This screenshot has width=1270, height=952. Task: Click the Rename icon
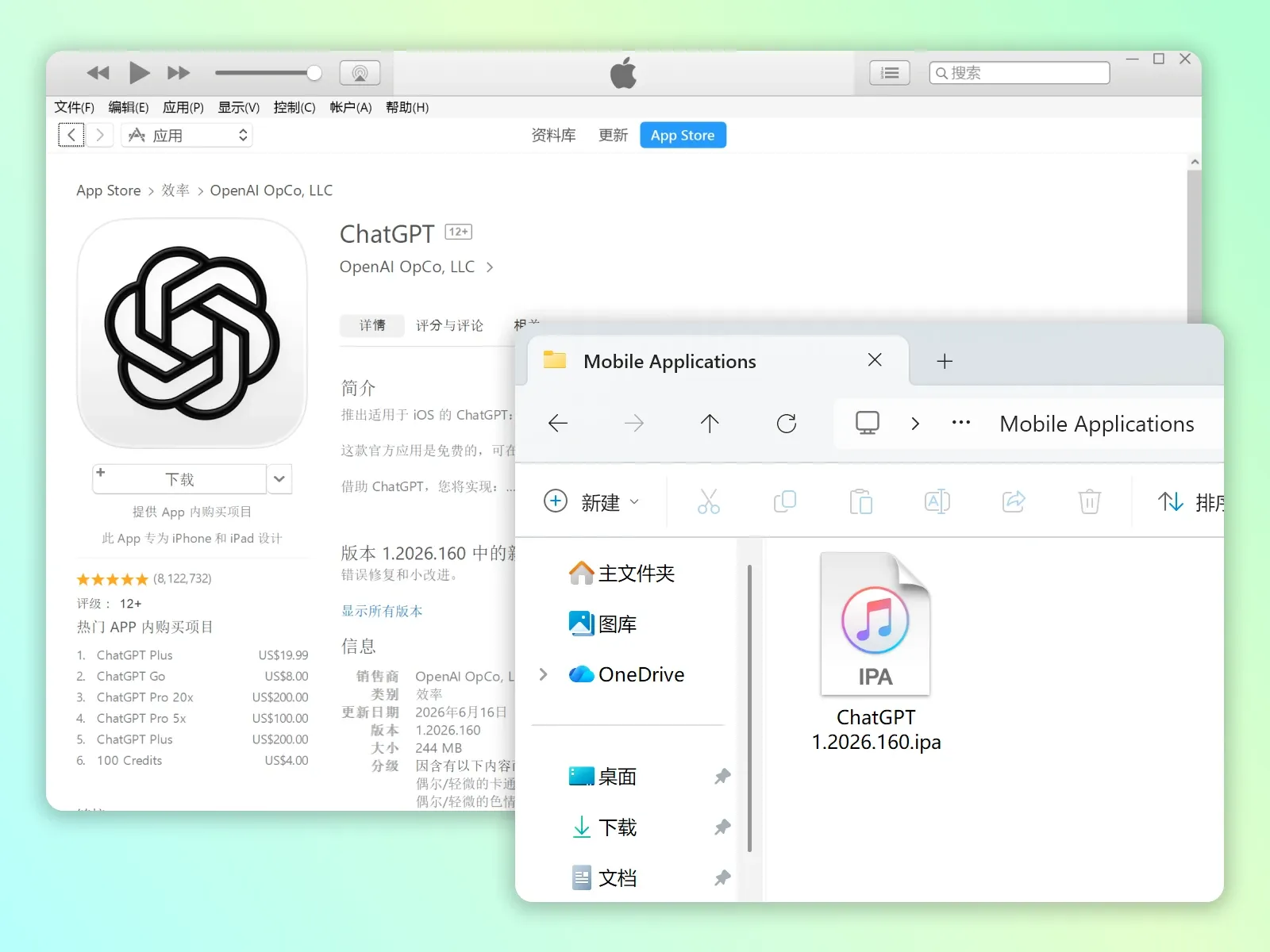click(x=937, y=501)
